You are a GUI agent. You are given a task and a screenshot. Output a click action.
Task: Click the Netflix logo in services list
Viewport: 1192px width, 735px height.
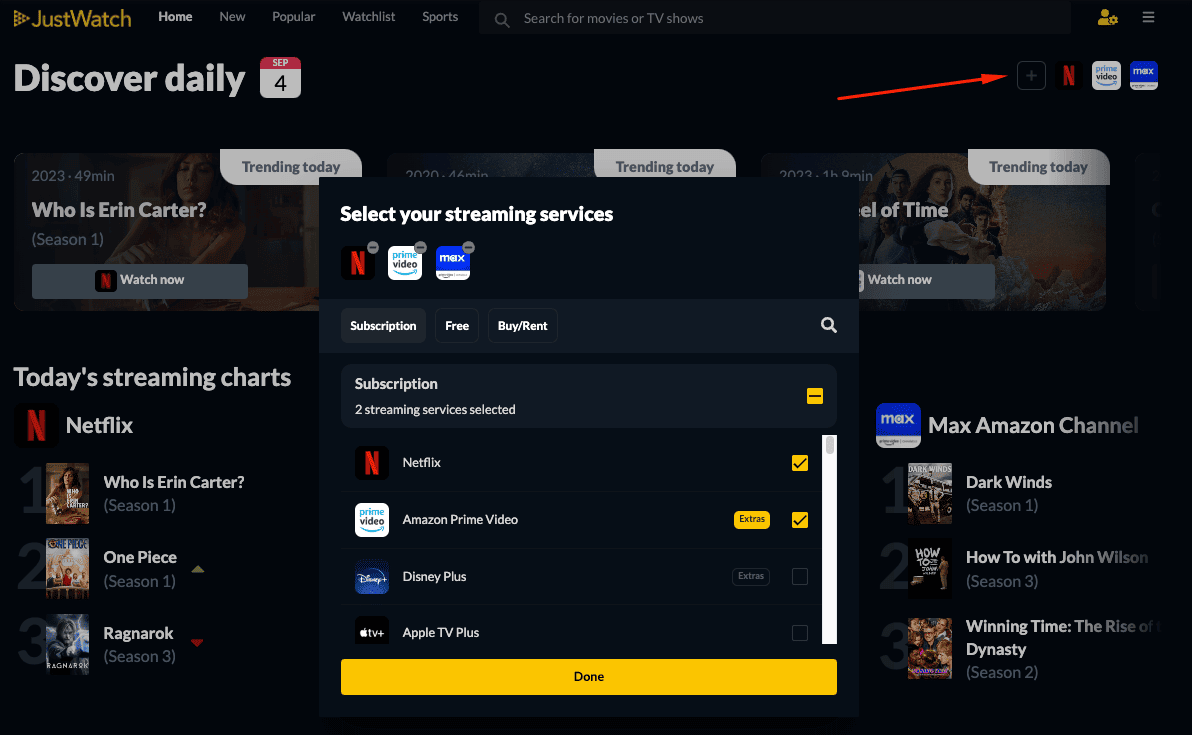(x=372, y=463)
